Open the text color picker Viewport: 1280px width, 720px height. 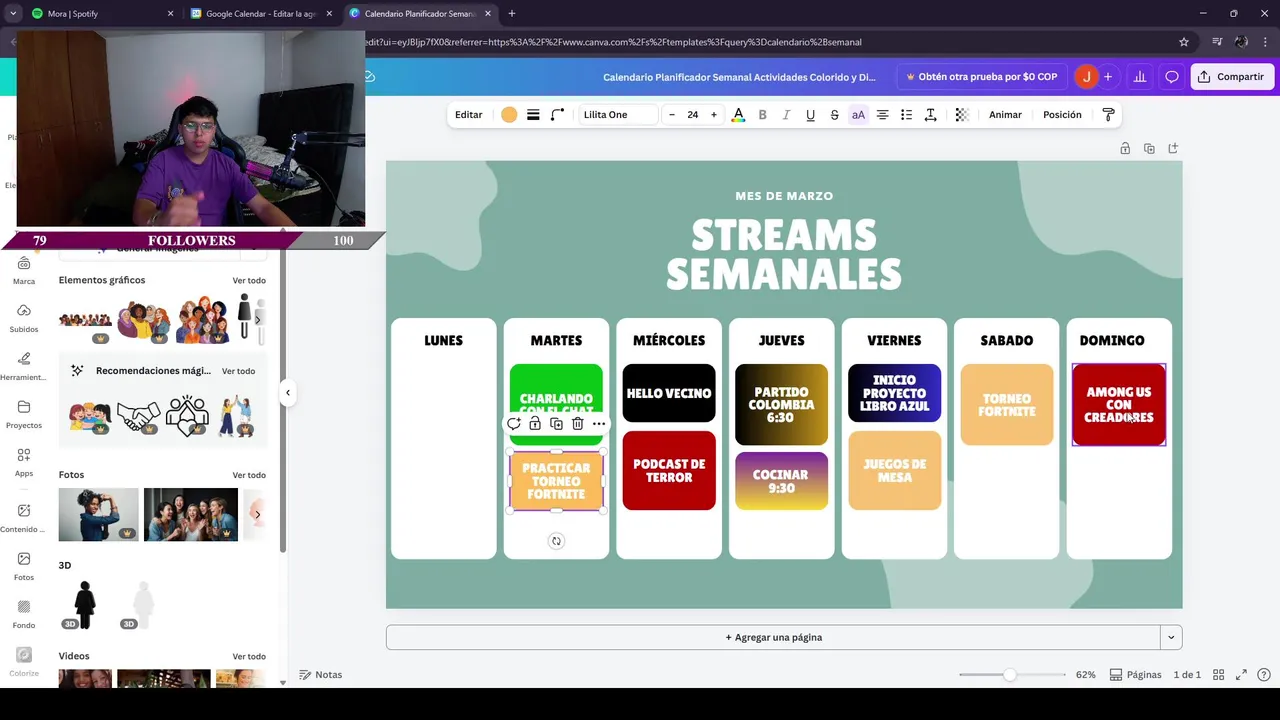pos(738,115)
